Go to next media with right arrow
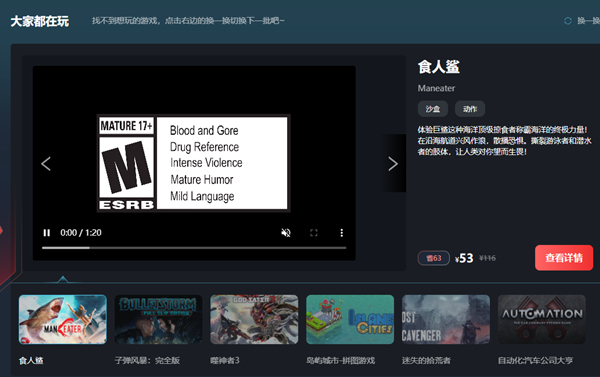Viewport: 600px width, 377px height. [x=393, y=164]
